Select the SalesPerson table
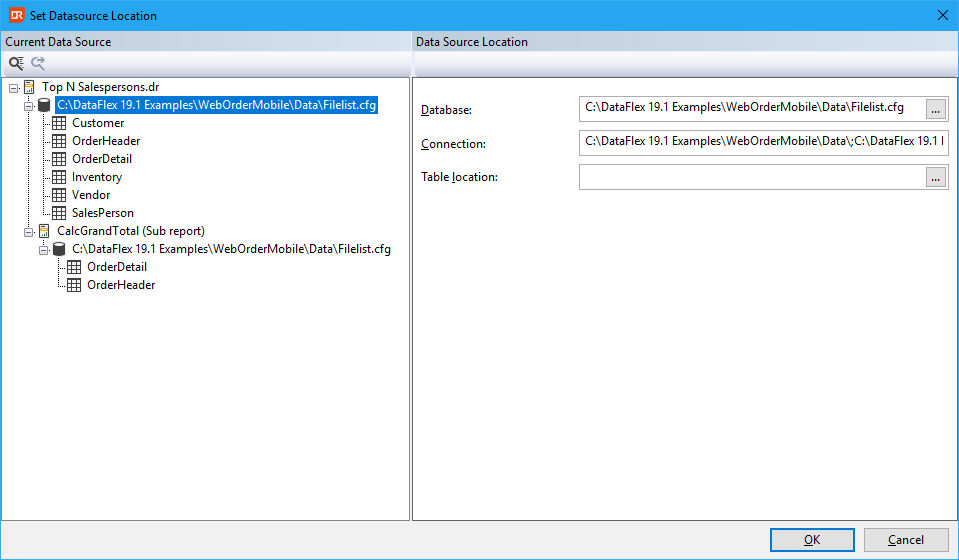Screen dimensions: 959x560 (x=102, y=213)
